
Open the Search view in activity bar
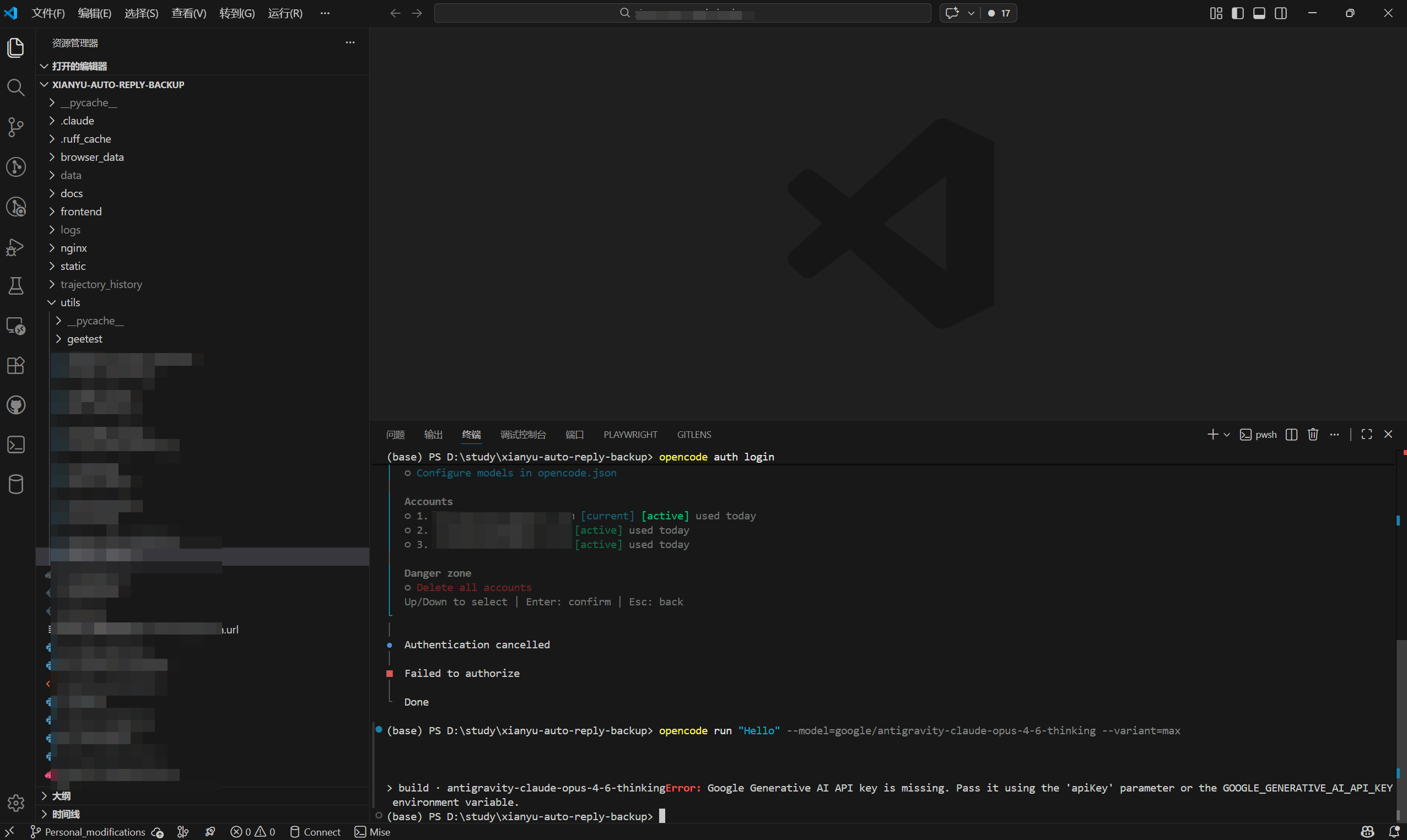(x=16, y=88)
